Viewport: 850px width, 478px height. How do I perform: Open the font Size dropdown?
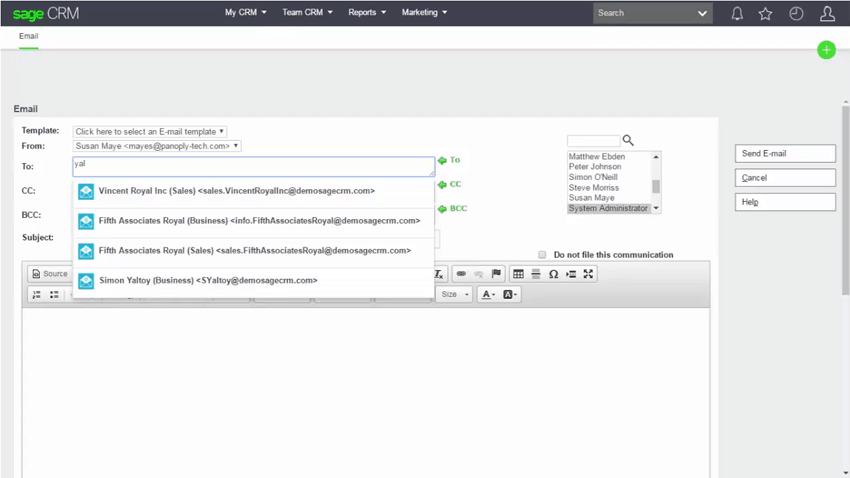click(x=455, y=294)
